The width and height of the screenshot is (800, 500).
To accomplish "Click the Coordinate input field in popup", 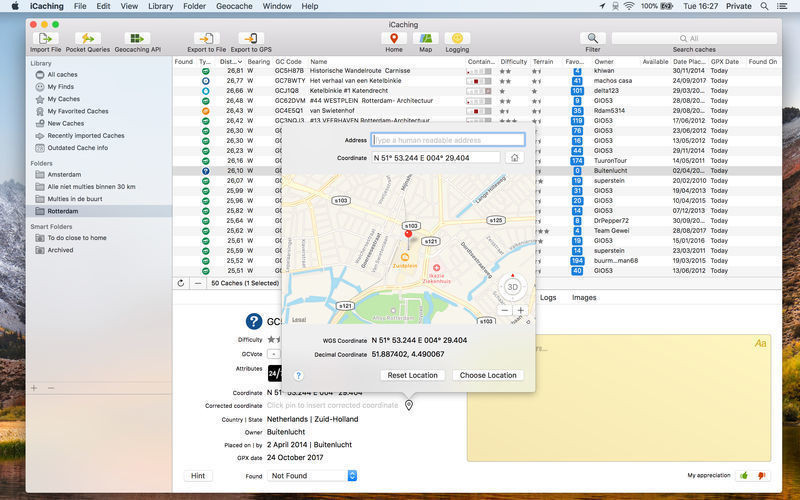I will 436,158.
